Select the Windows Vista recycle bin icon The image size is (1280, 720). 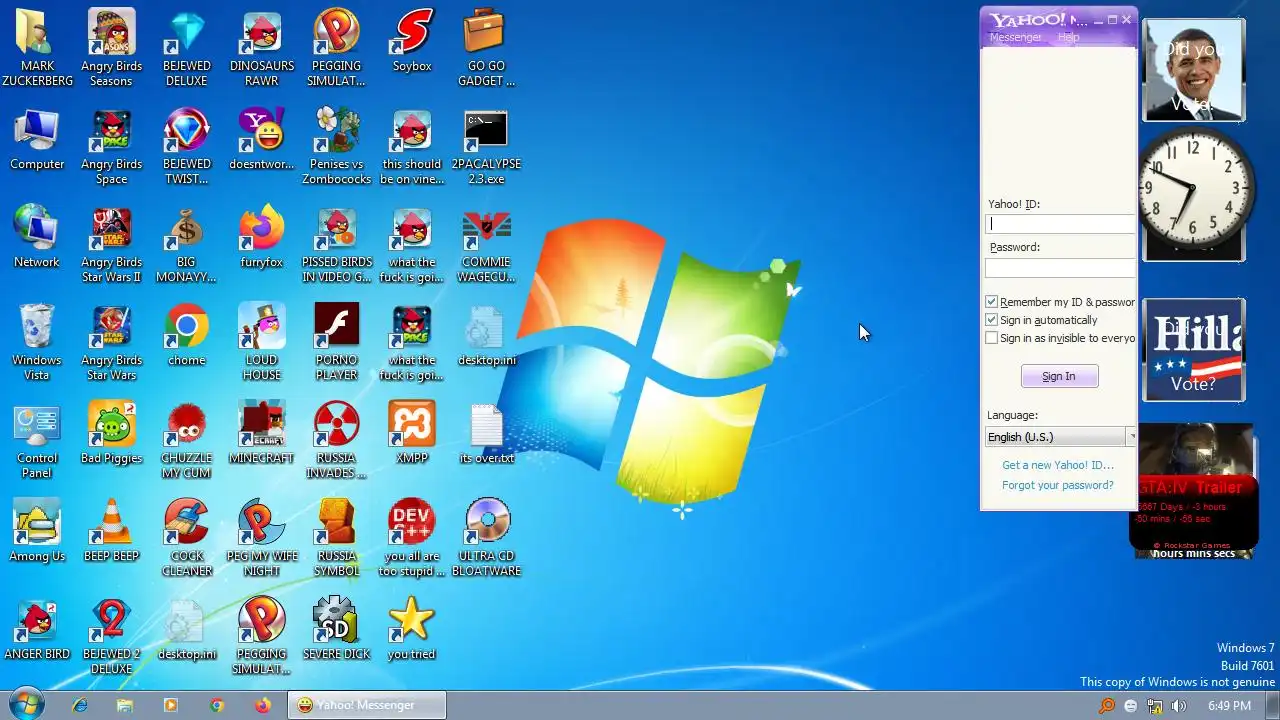37,342
